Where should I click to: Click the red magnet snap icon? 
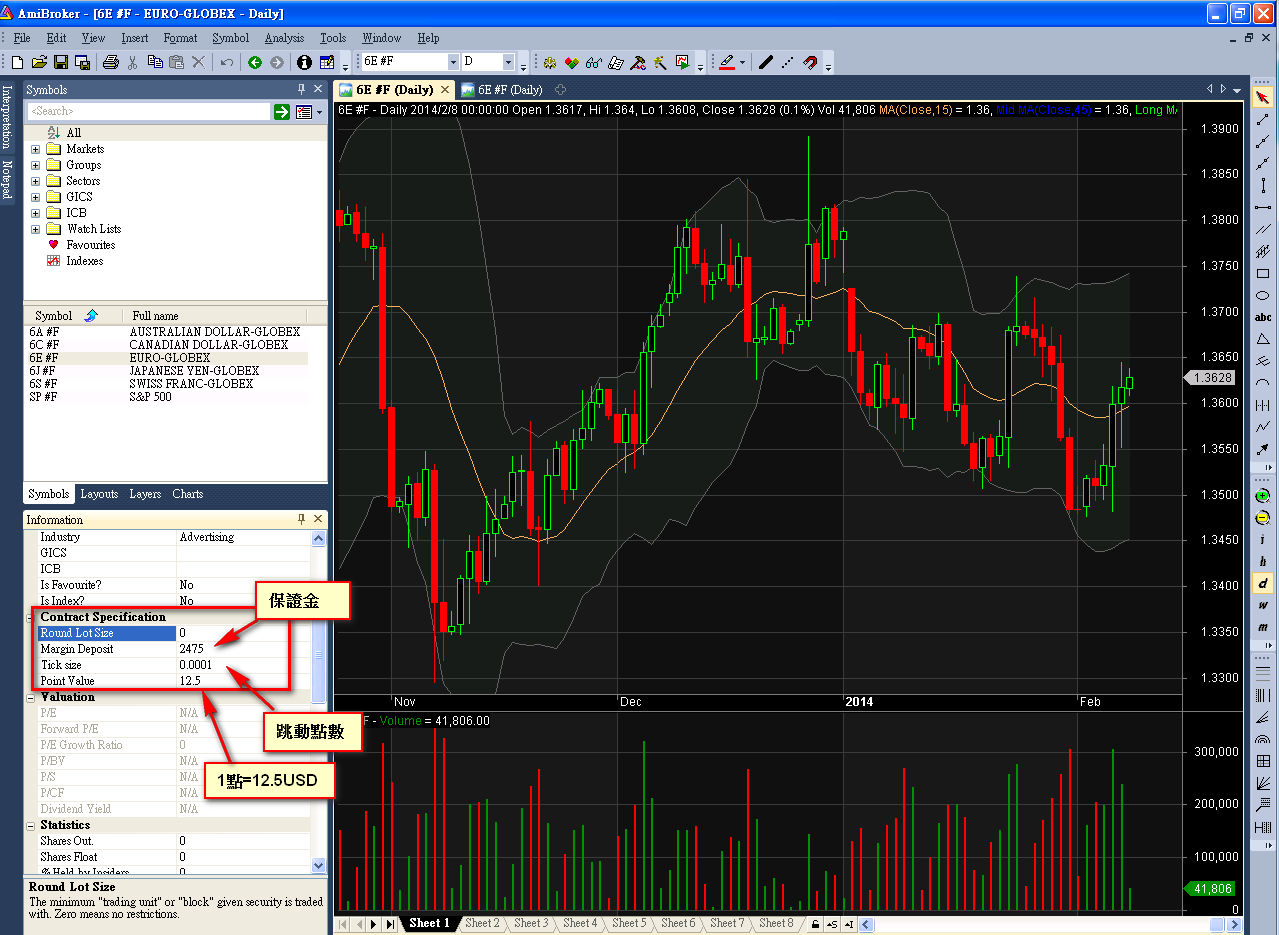(x=810, y=62)
